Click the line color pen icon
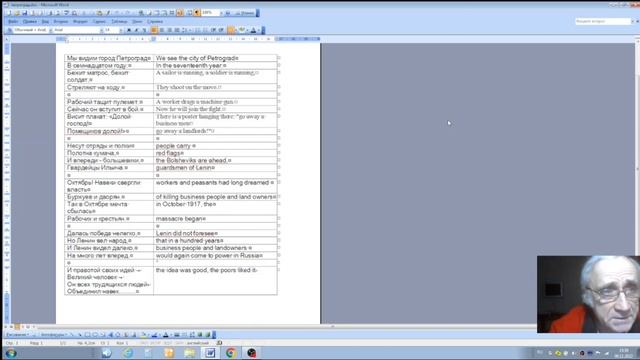The height and width of the screenshot is (360, 640). pyautogui.click(x=155, y=335)
